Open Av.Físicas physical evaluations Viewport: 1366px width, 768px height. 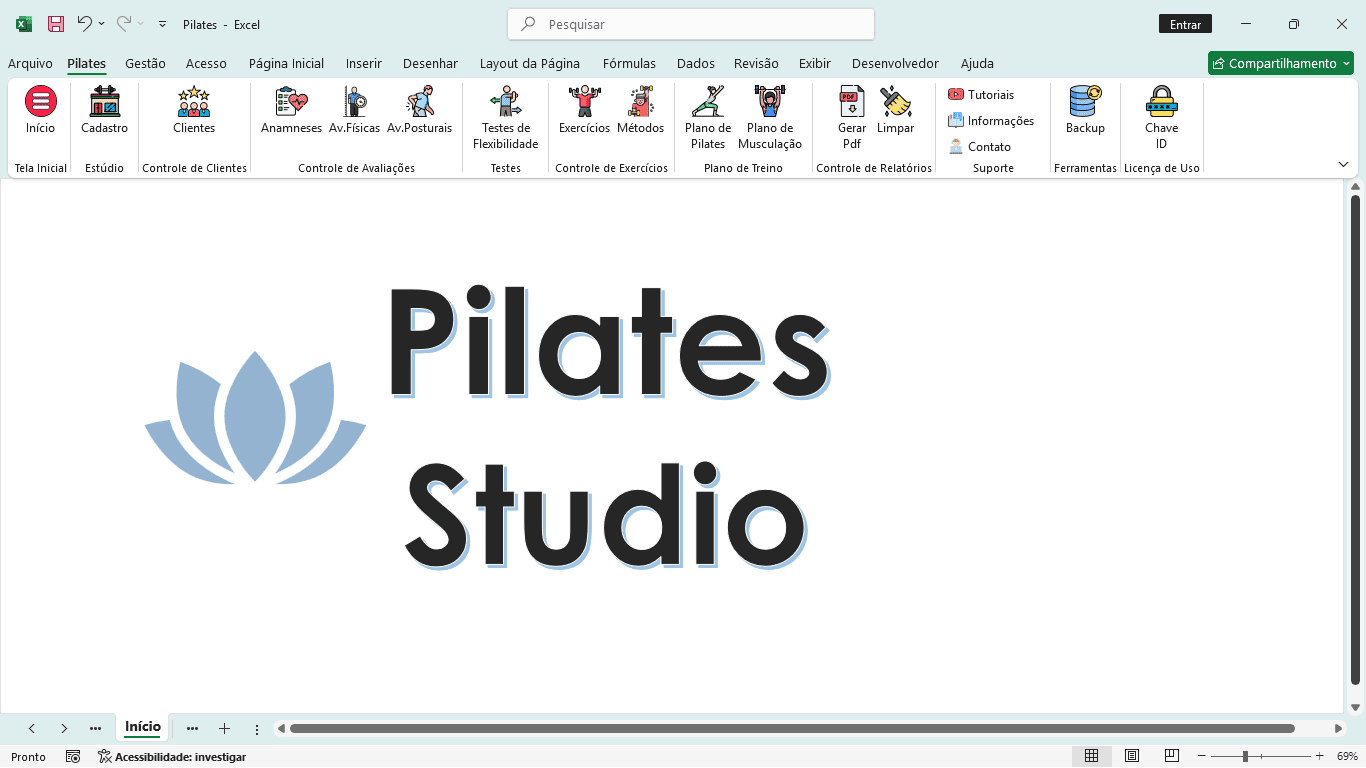[x=354, y=110]
